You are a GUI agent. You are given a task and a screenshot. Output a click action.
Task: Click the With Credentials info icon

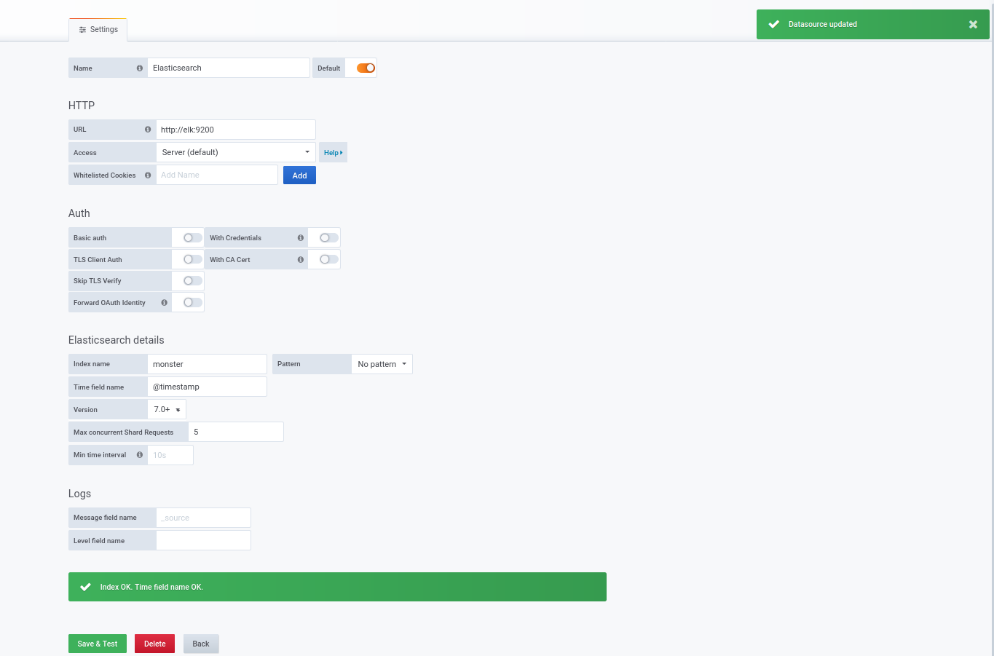coord(300,238)
